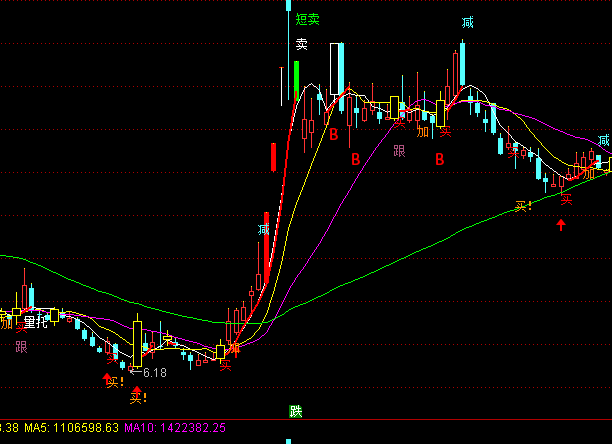
Task: Click the orange 买! marker at bottom left
Action: coord(137,397)
